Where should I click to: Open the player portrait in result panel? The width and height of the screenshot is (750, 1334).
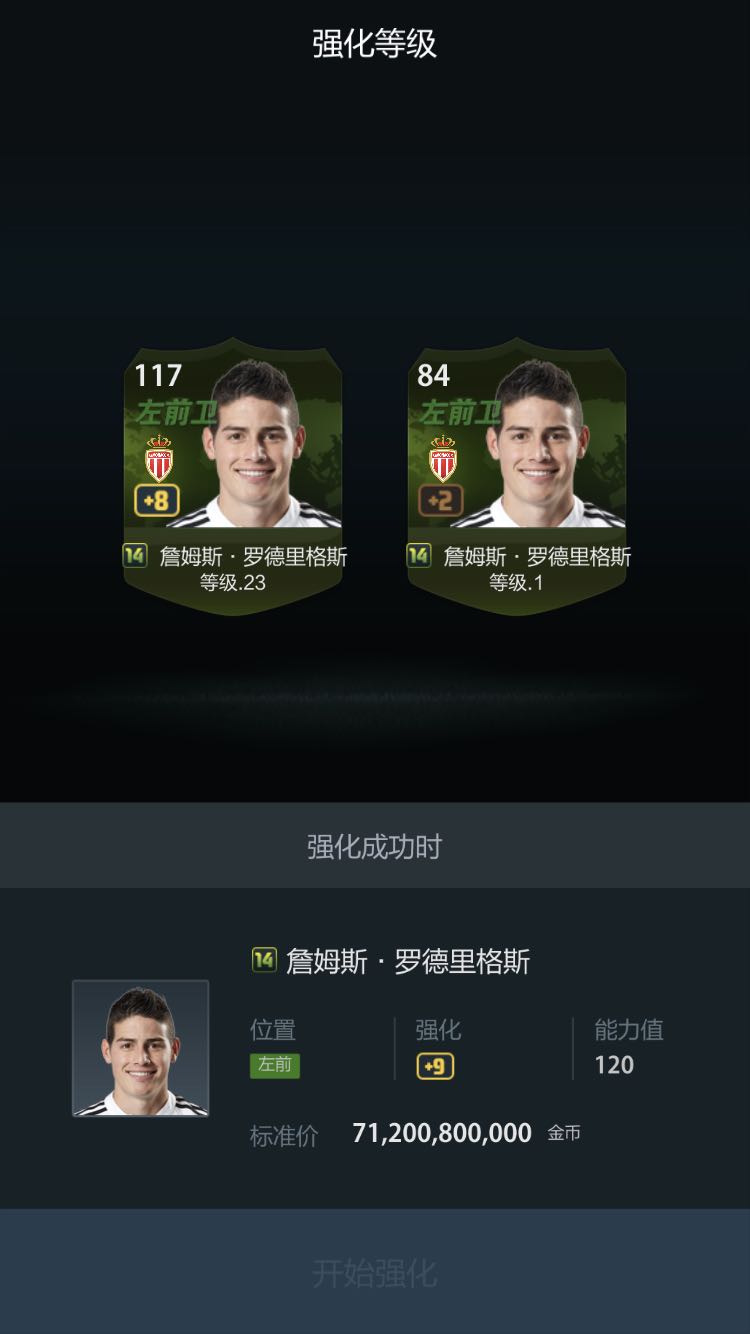(140, 1048)
